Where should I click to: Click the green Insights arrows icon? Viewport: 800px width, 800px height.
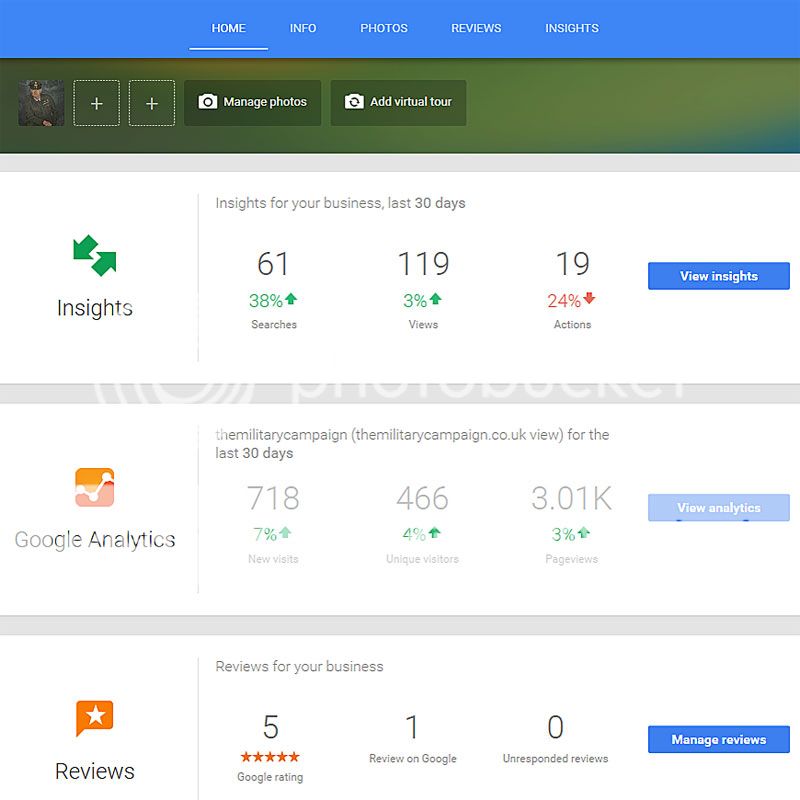[x=95, y=255]
